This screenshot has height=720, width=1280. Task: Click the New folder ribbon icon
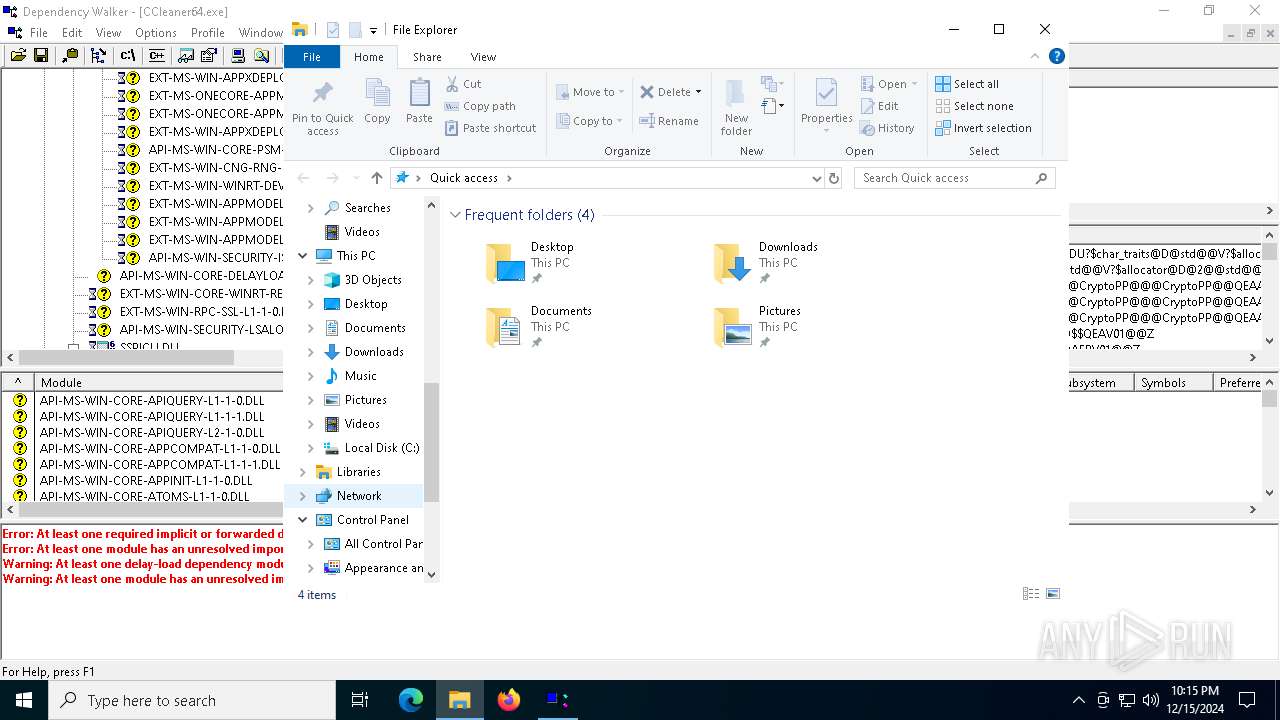pos(736,107)
